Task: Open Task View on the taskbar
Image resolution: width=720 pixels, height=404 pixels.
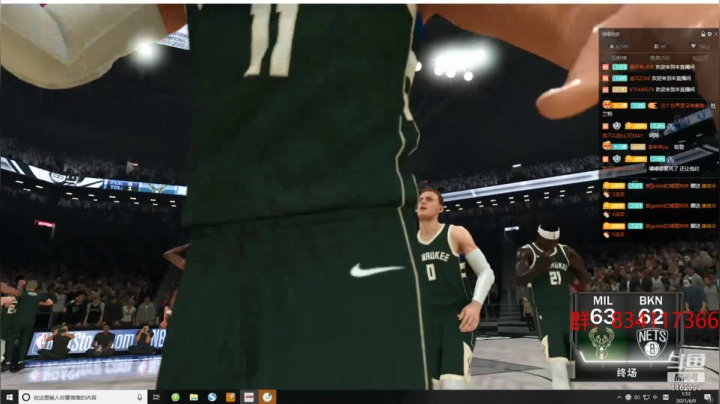Action: (156, 397)
